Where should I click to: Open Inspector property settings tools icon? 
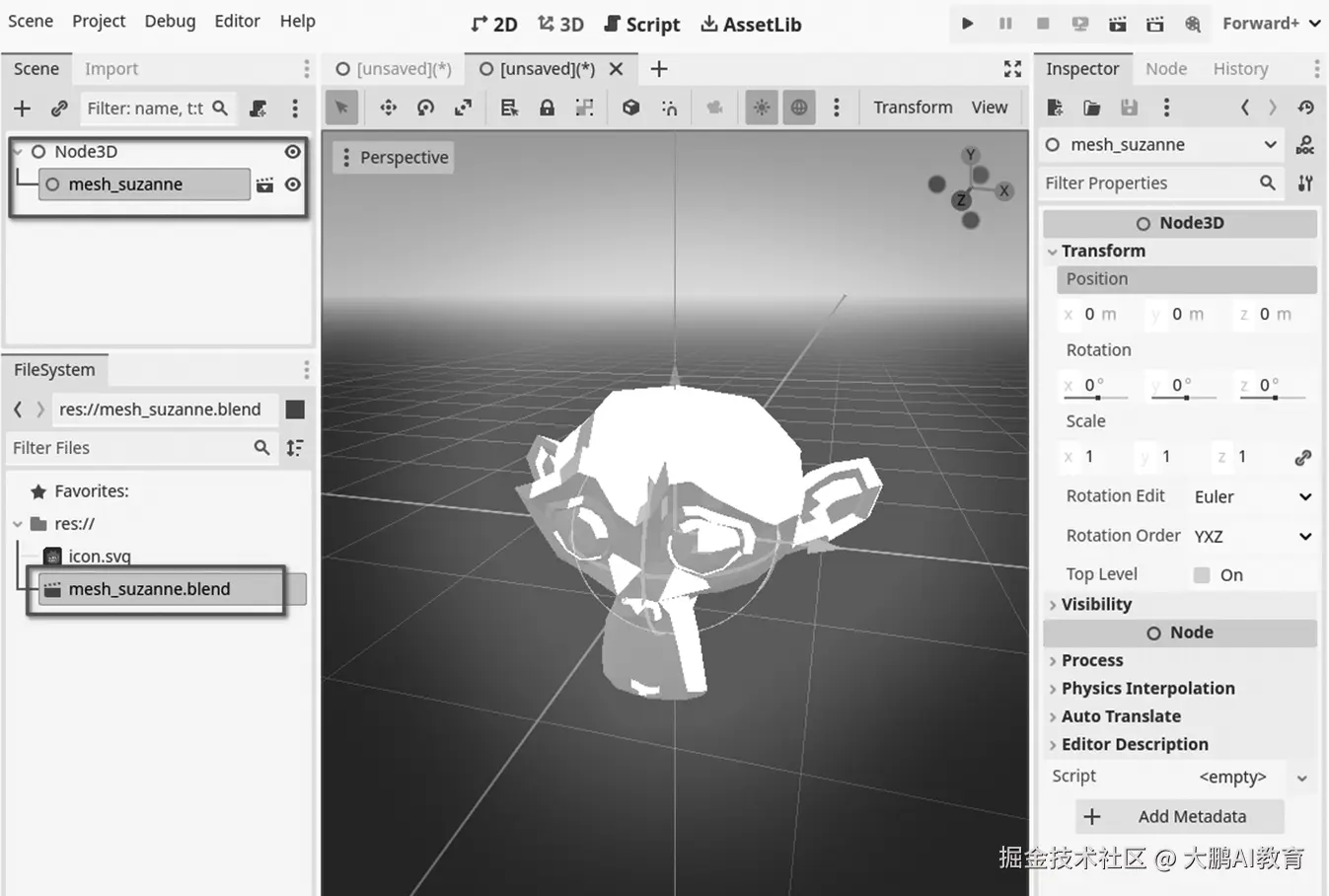point(1305,183)
